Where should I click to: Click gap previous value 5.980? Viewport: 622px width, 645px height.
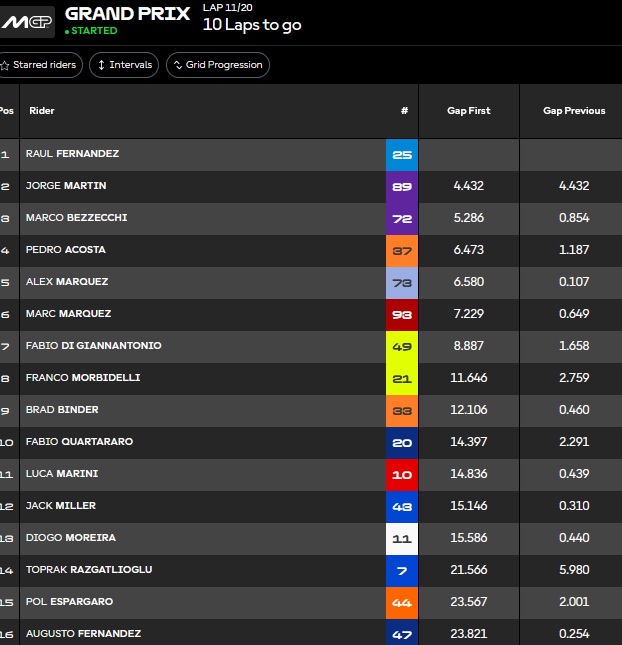(574, 570)
